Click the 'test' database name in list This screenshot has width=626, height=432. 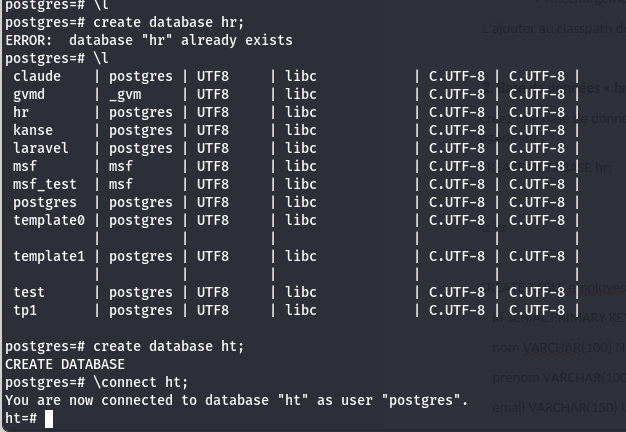pyautogui.click(x=29, y=292)
